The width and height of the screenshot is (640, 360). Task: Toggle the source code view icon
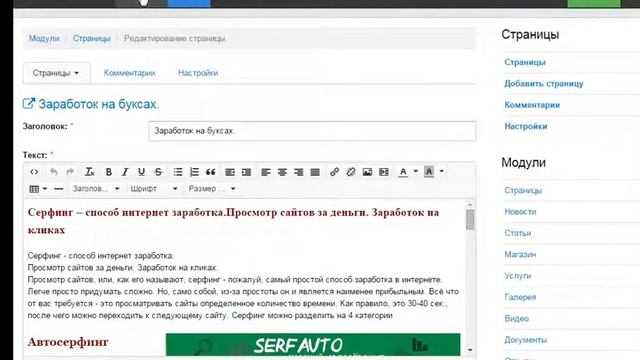tap(34, 172)
